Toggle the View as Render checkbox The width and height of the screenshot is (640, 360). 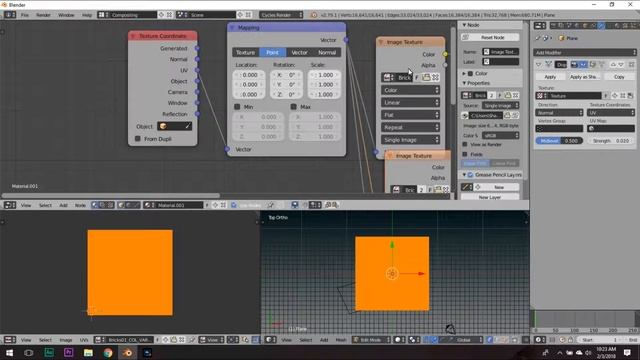(465, 144)
